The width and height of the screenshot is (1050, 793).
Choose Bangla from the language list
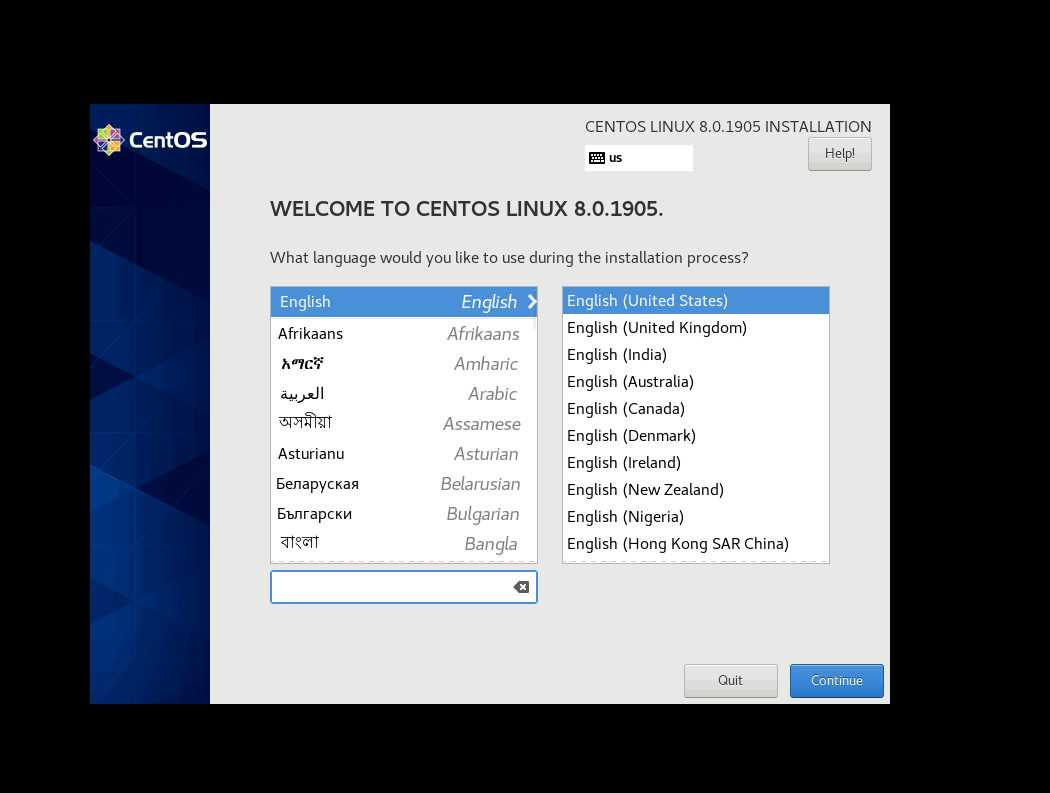[404, 544]
